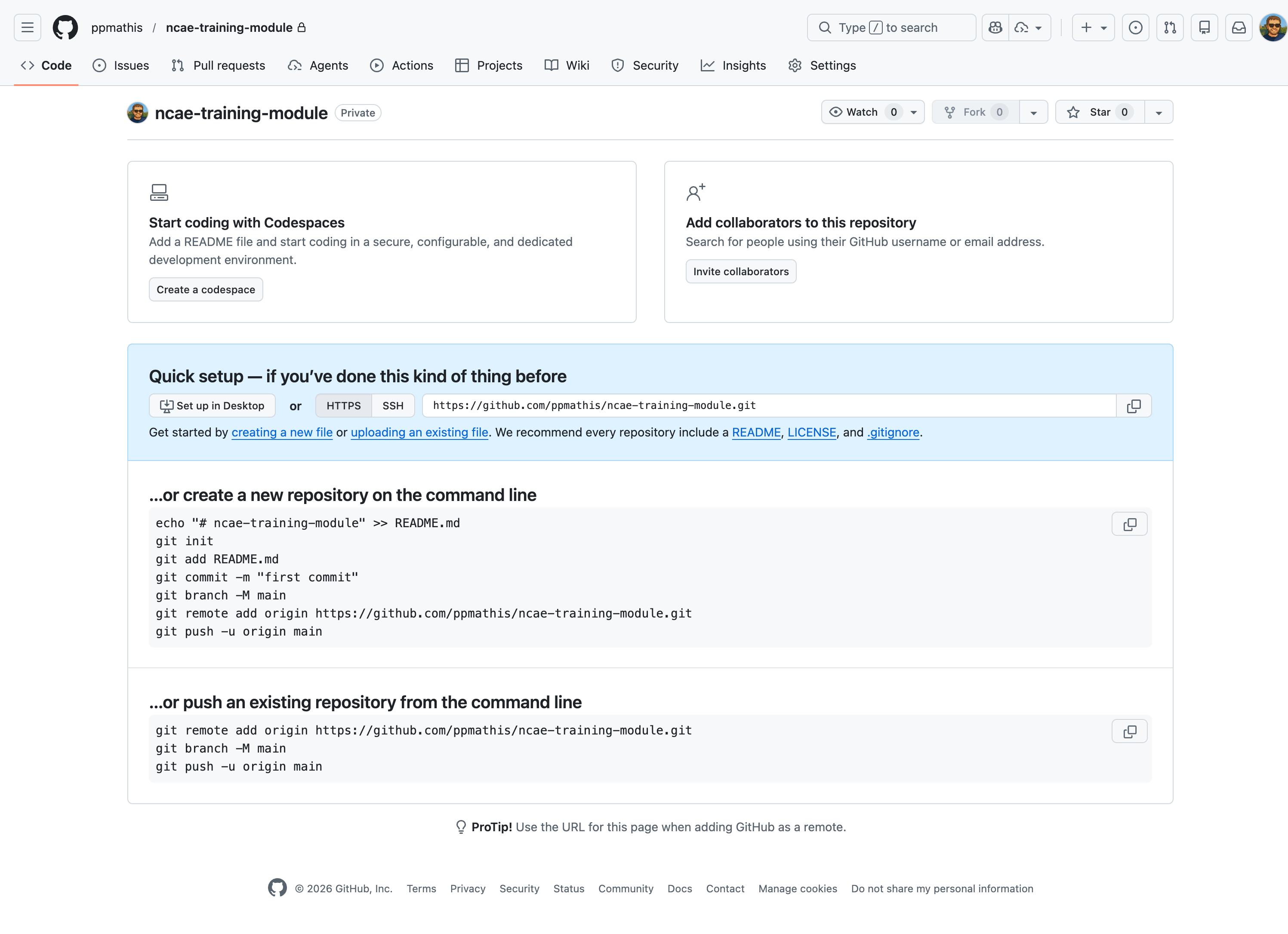The width and height of the screenshot is (1288, 934).
Task: Go to the Security tab
Action: [x=644, y=65]
